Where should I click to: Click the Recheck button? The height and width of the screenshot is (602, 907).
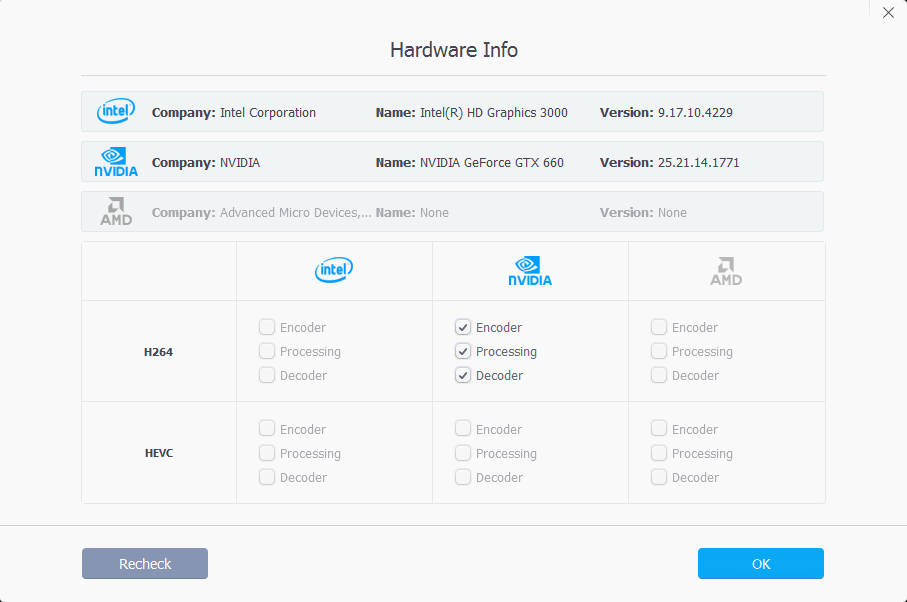tap(145, 563)
